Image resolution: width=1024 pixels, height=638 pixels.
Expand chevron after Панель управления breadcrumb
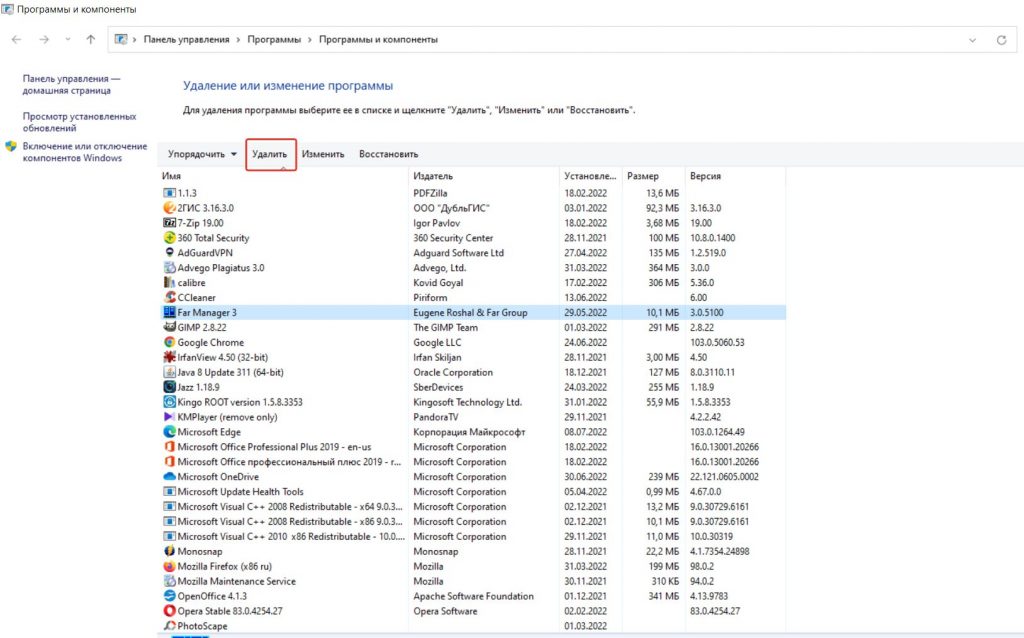[238, 40]
